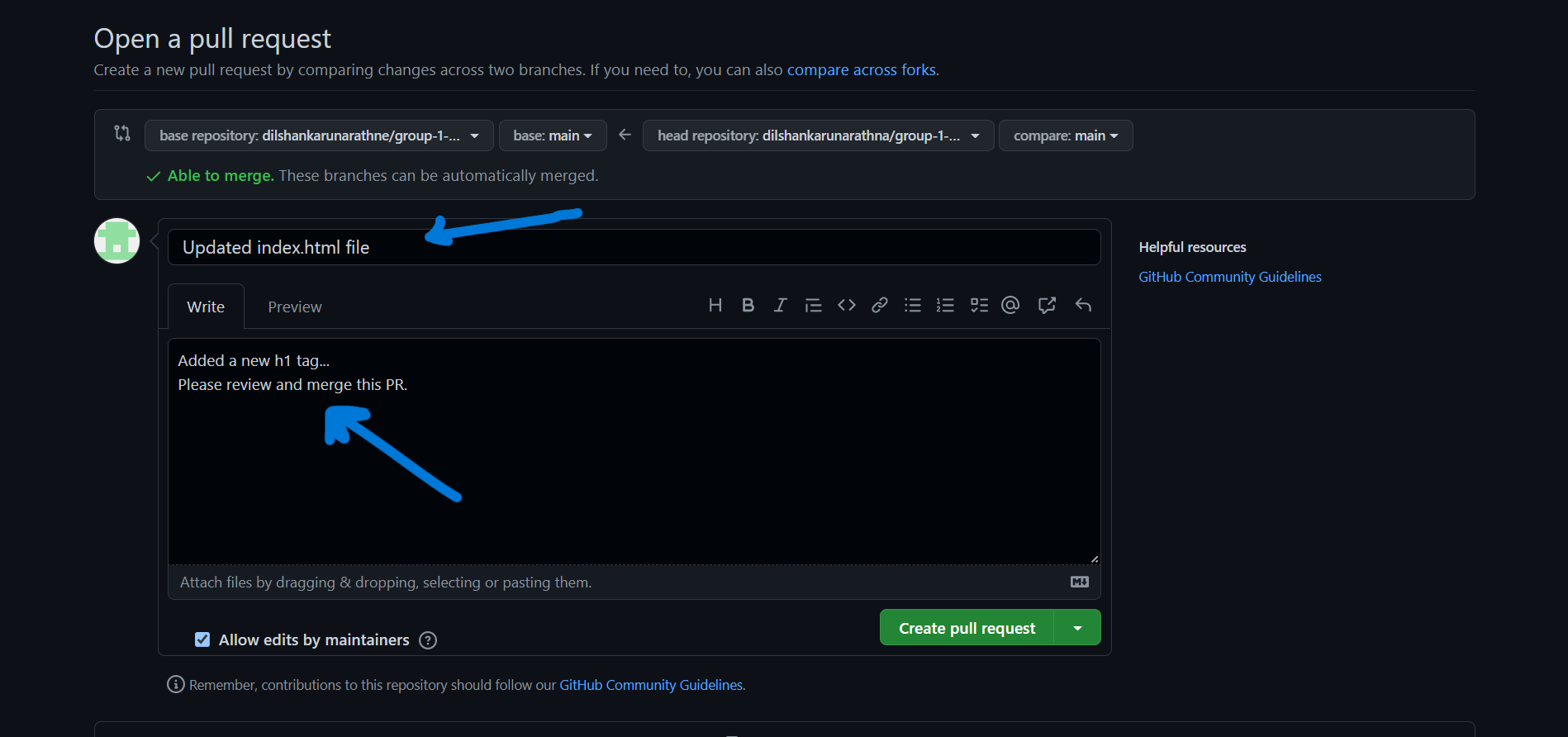Open the base: main branch dropdown

(553, 136)
